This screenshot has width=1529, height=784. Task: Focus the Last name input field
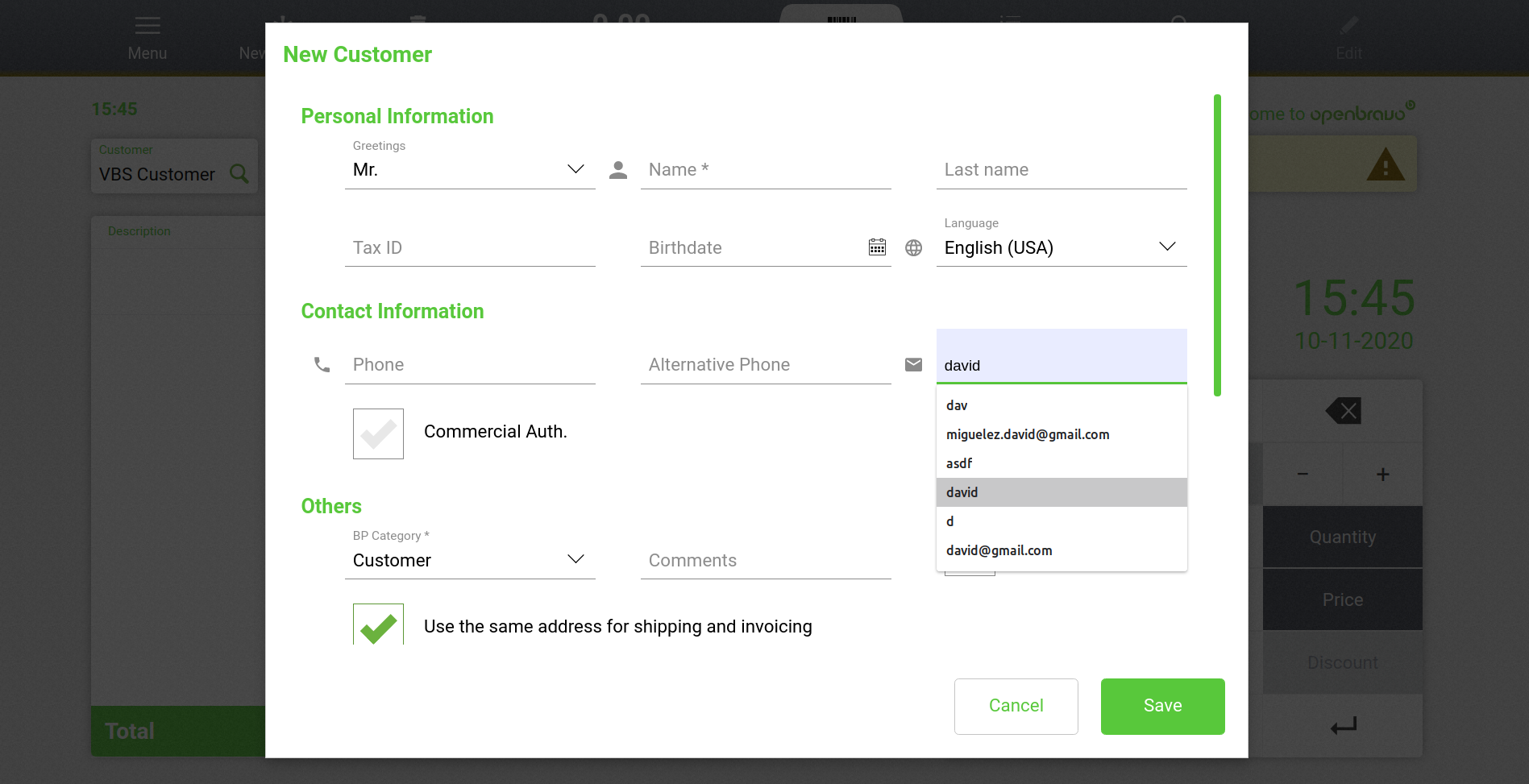pos(1061,170)
